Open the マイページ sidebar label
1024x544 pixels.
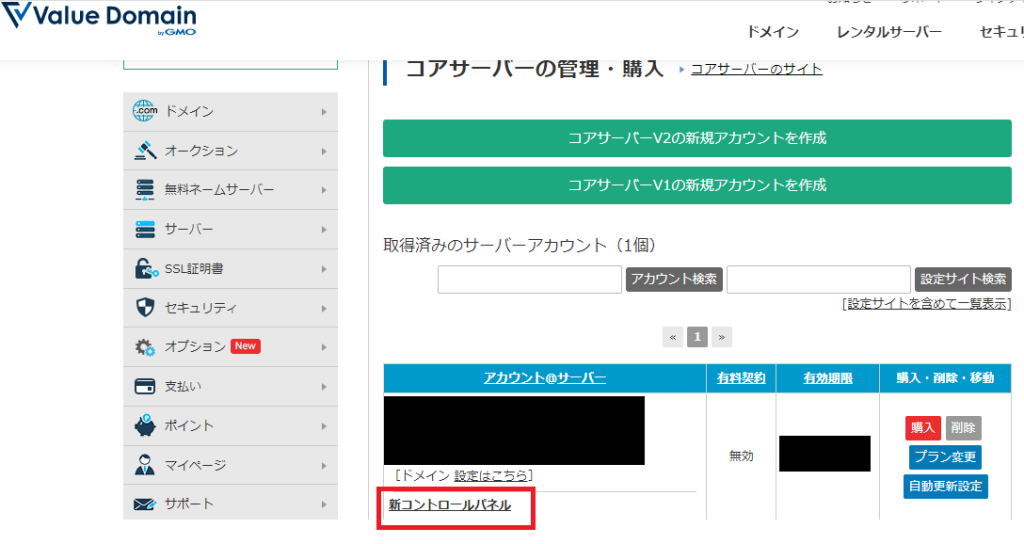195,465
